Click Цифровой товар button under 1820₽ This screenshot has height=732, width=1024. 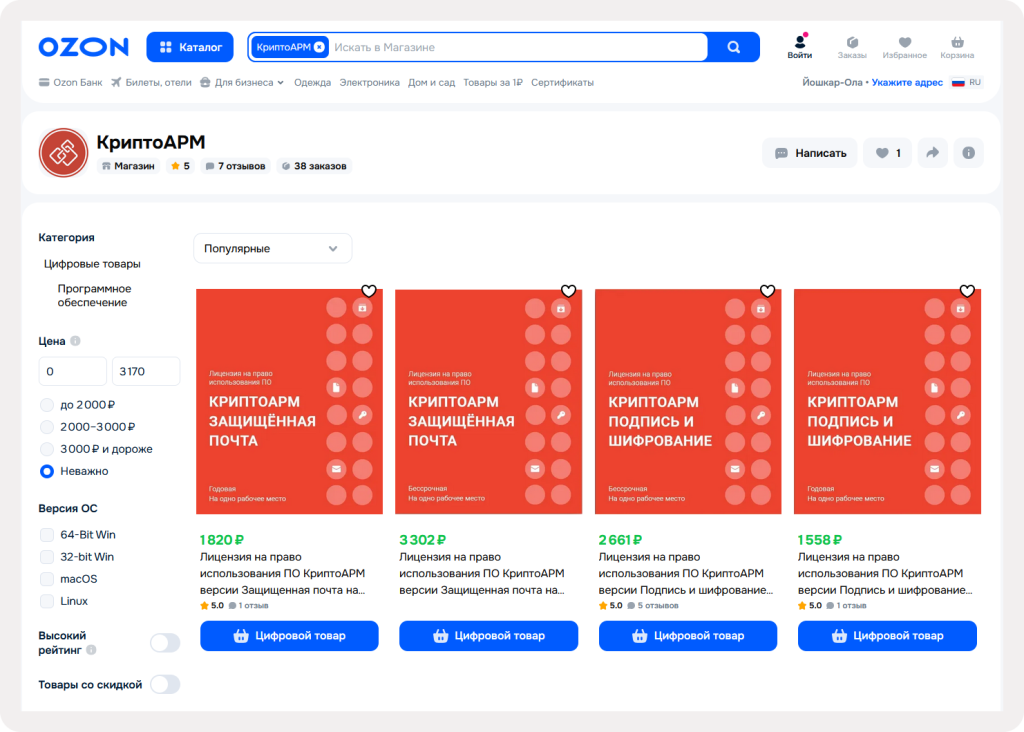point(289,636)
